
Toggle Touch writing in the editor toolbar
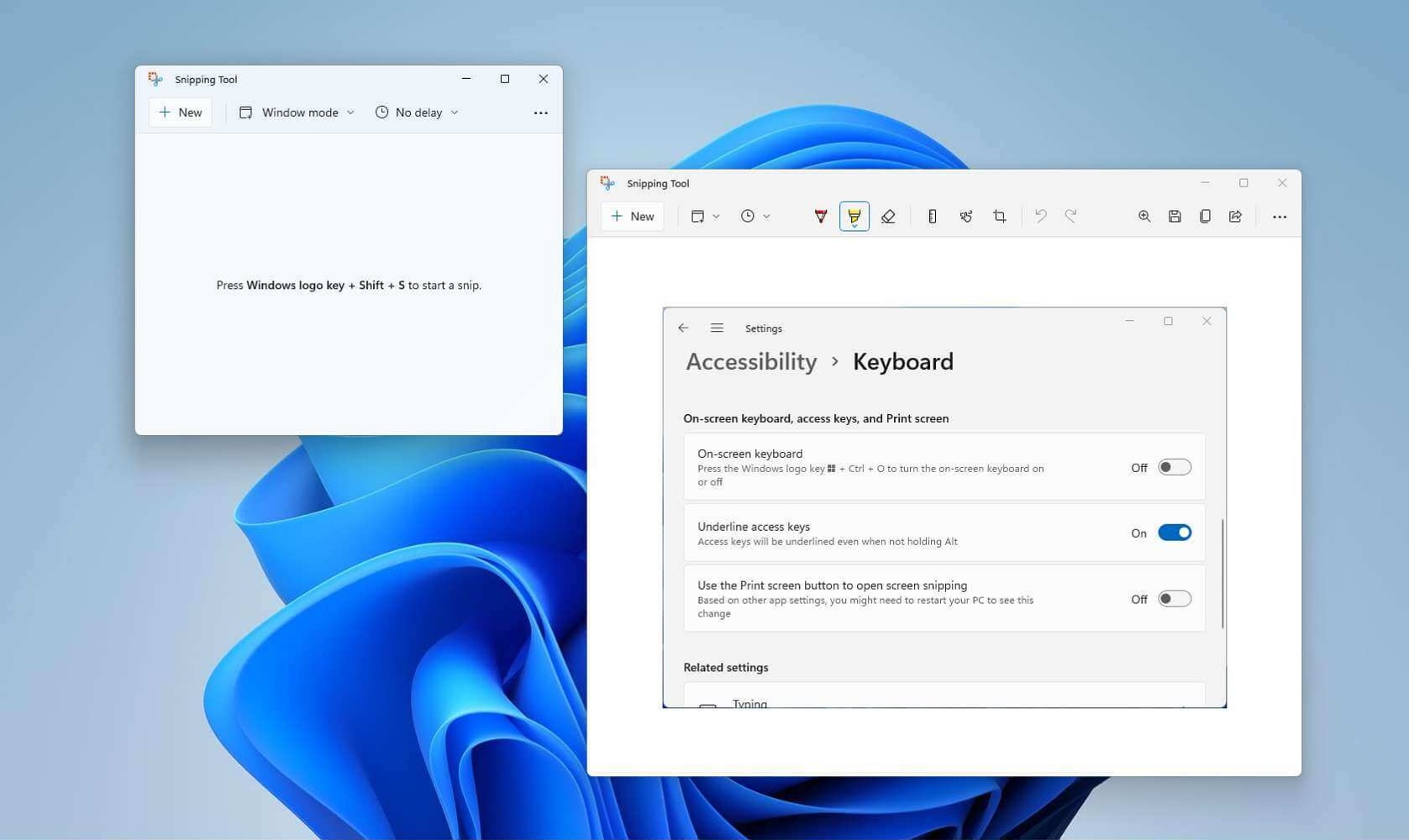966,217
